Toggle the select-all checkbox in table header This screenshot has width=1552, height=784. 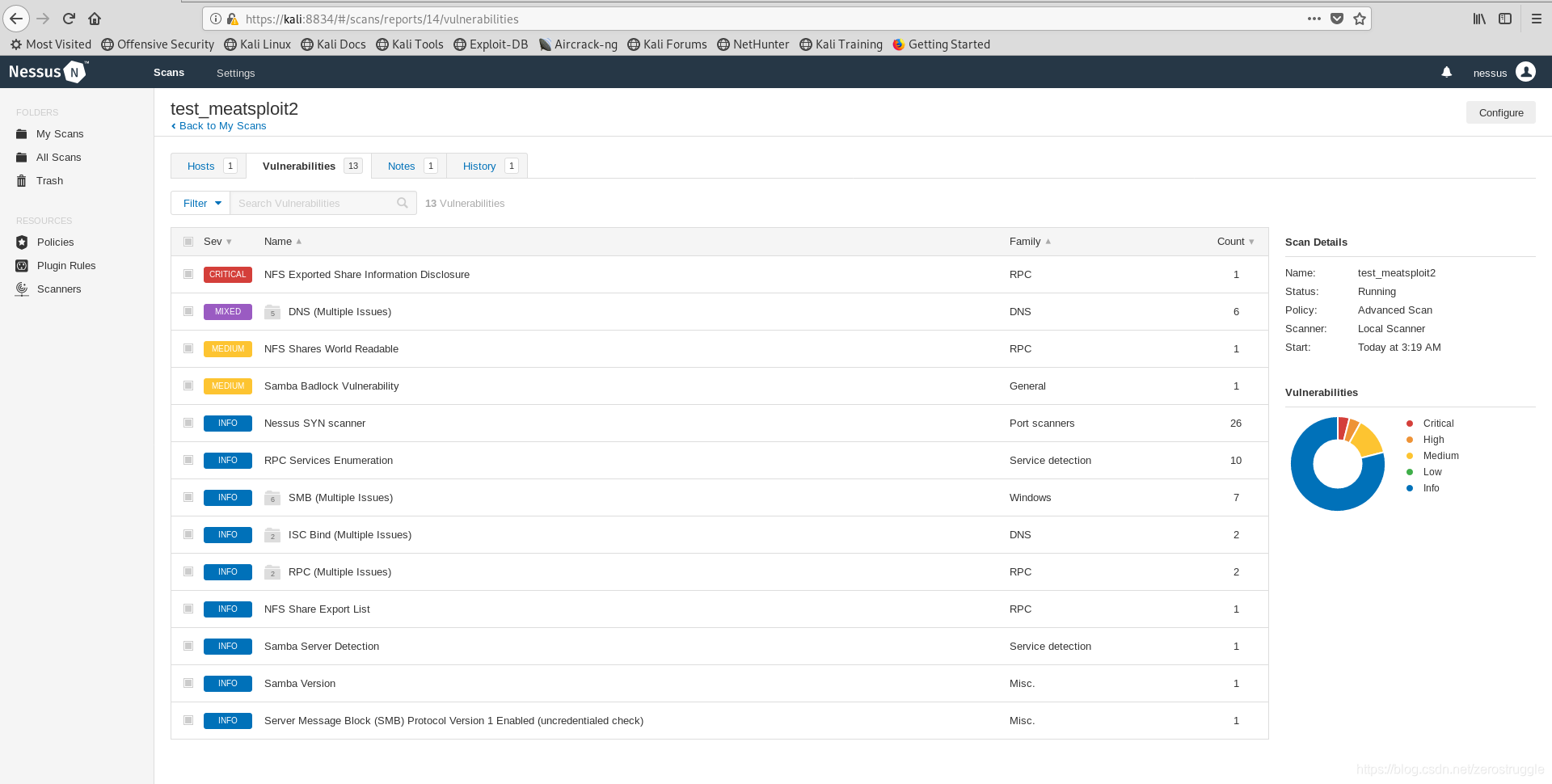pos(188,242)
